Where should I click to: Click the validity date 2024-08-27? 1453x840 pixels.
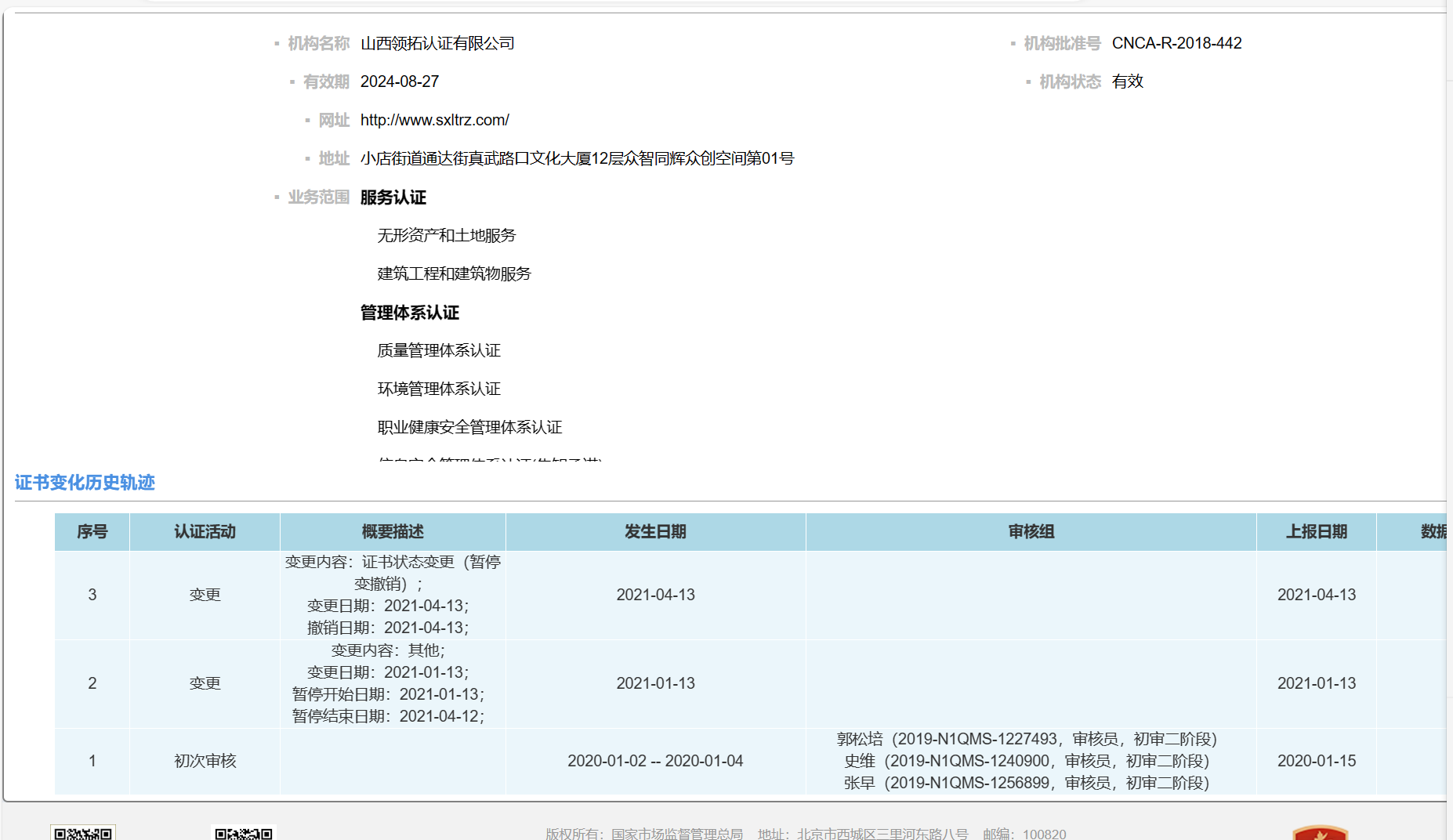(400, 81)
